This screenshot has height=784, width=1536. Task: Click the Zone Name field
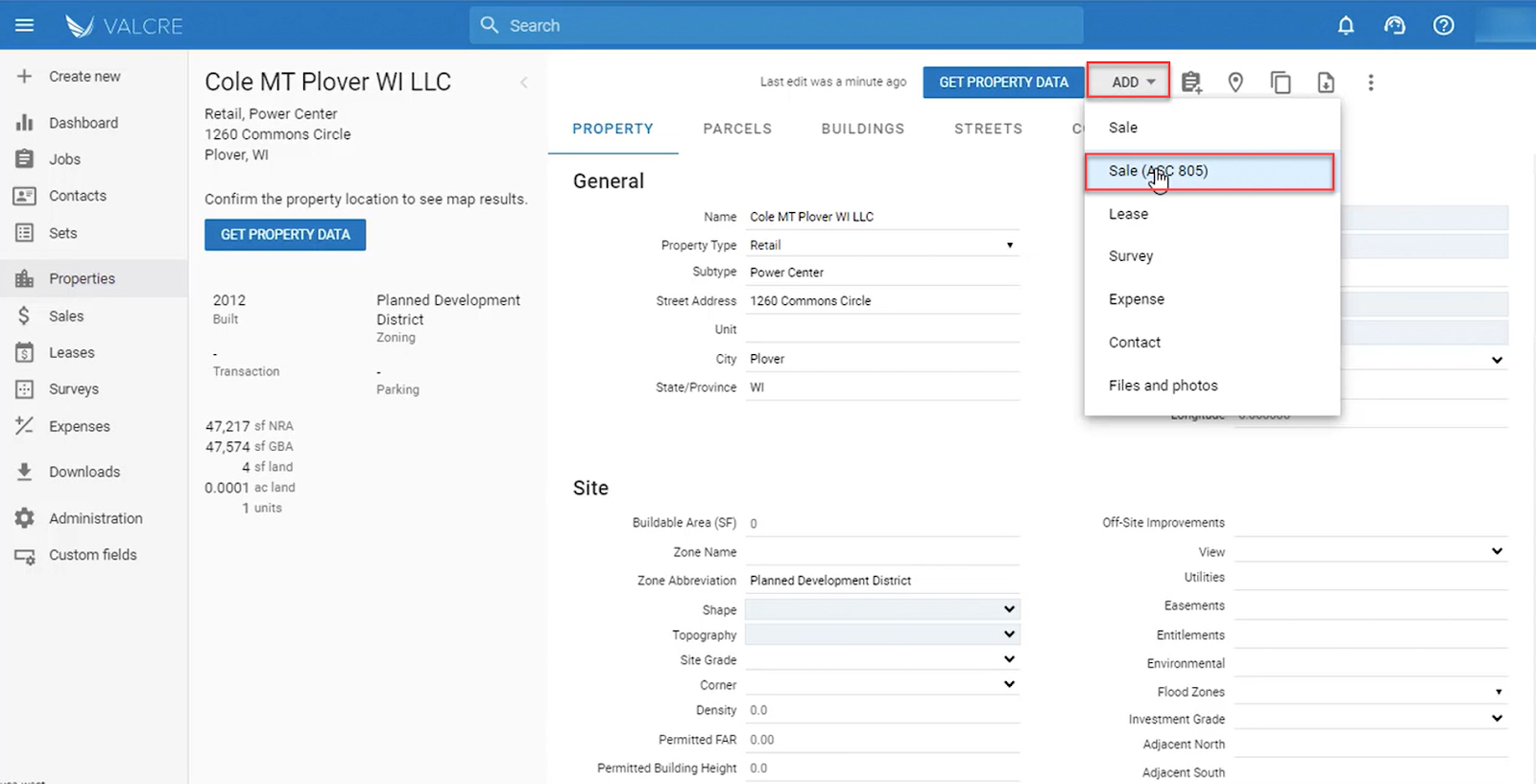tap(882, 553)
